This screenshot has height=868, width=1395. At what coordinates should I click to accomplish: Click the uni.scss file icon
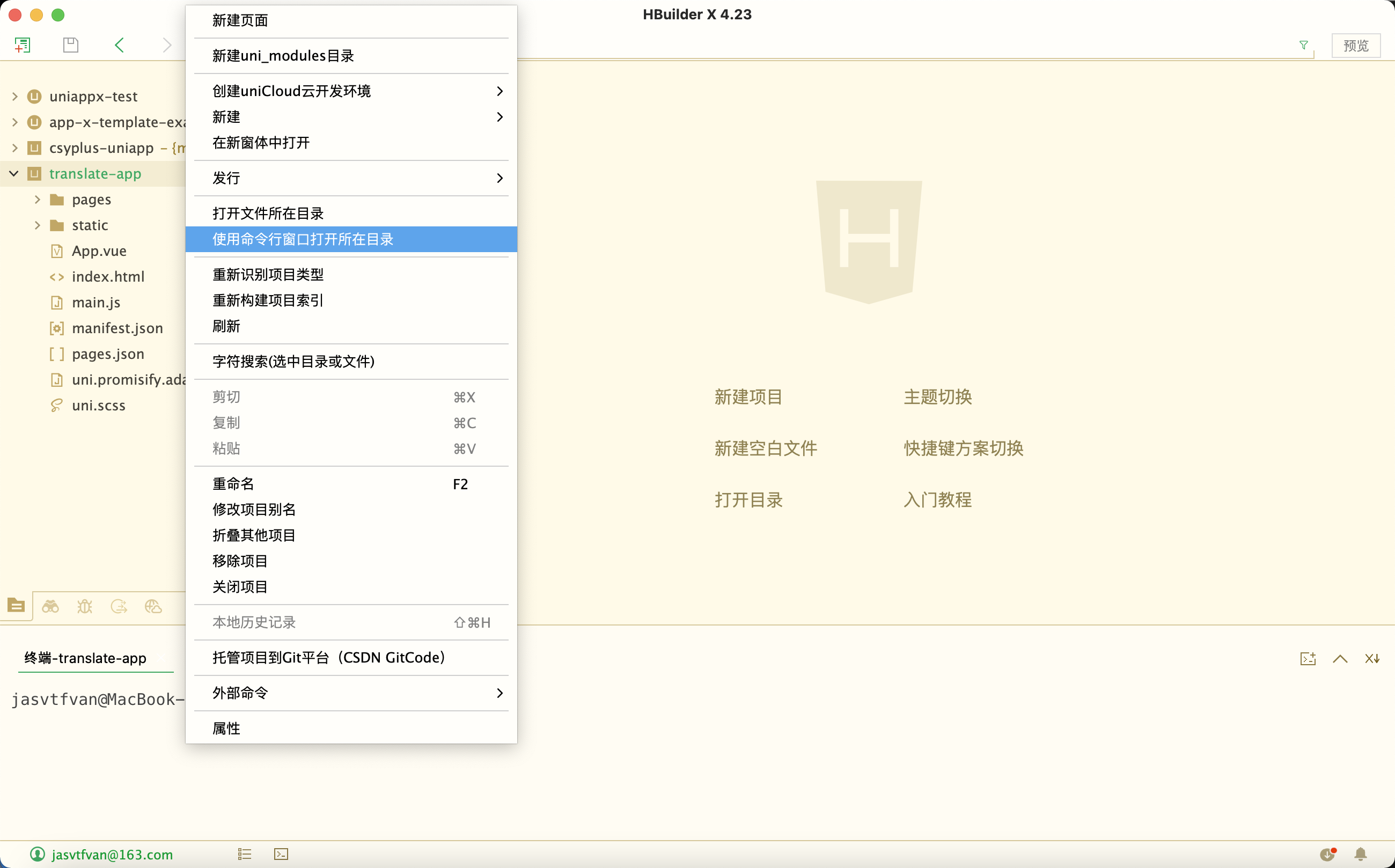click(x=57, y=405)
